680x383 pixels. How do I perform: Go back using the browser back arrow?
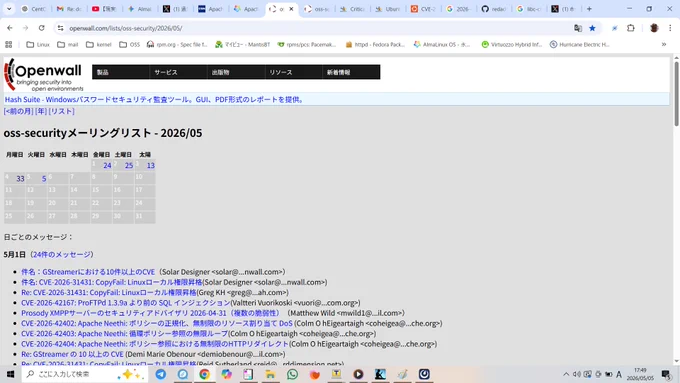[10, 28]
